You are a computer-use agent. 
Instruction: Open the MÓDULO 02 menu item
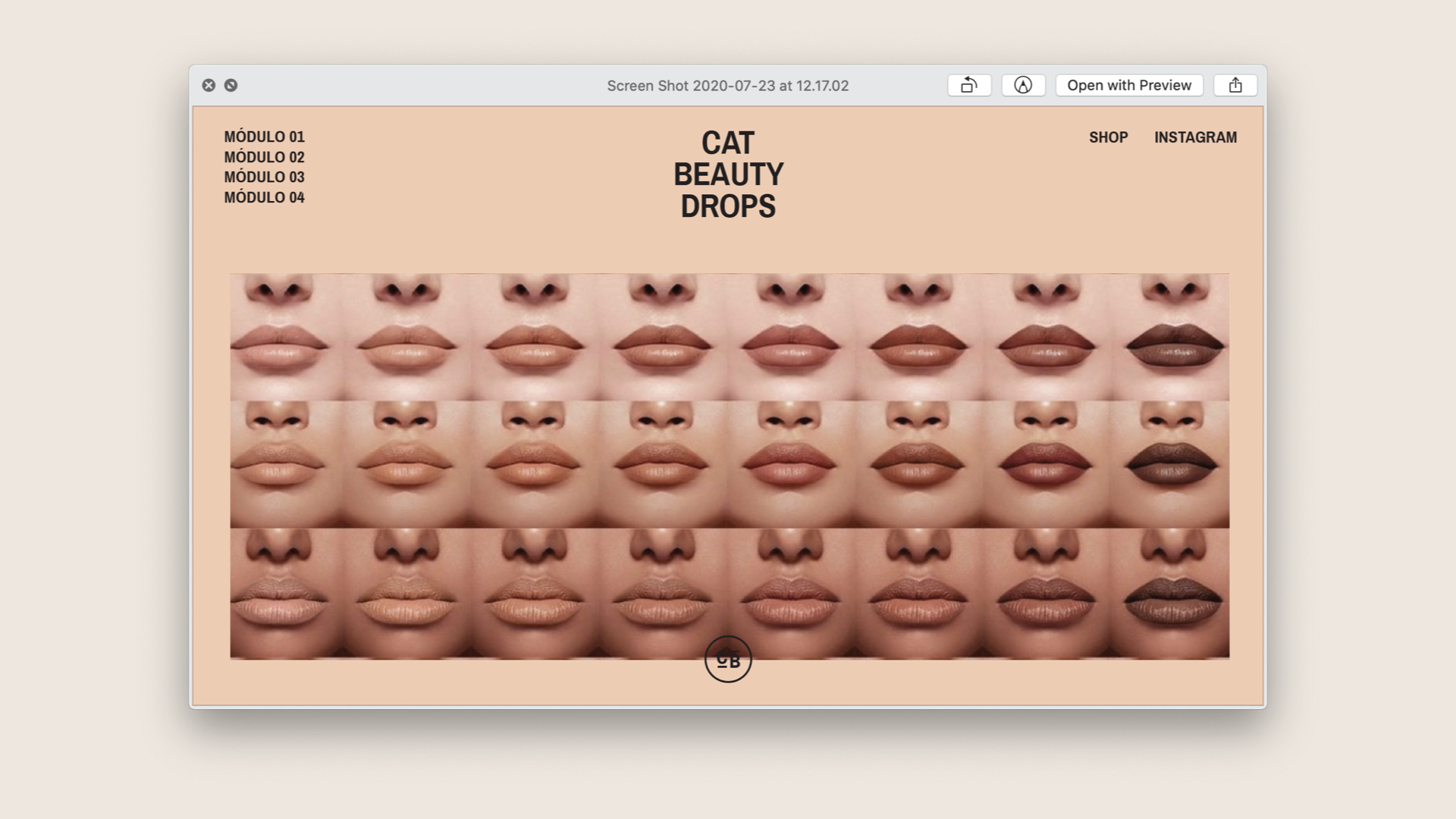click(264, 157)
